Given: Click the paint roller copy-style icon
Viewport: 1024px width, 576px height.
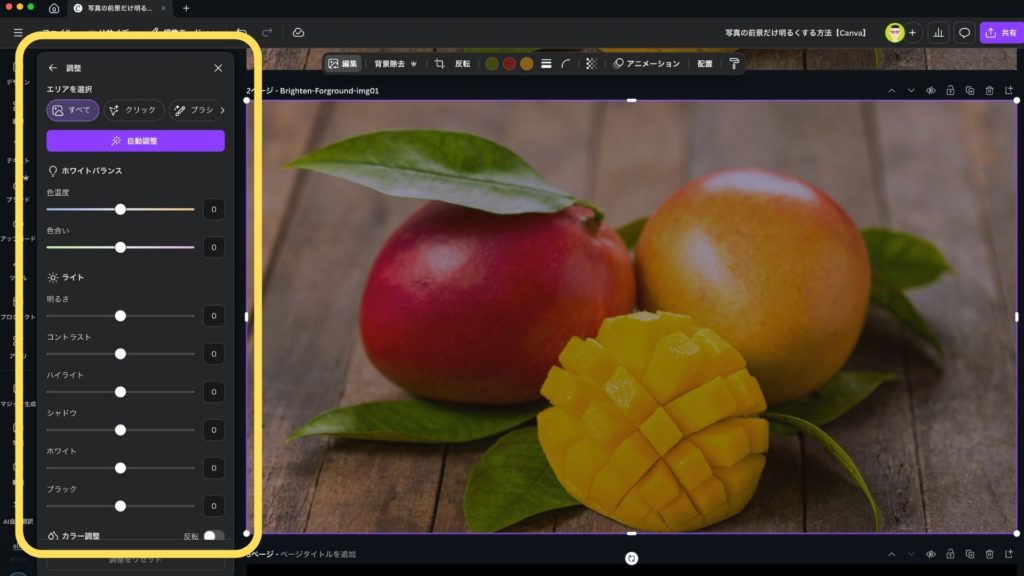Looking at the screenshot, I should pyautogui.click(x=734, y=63).
